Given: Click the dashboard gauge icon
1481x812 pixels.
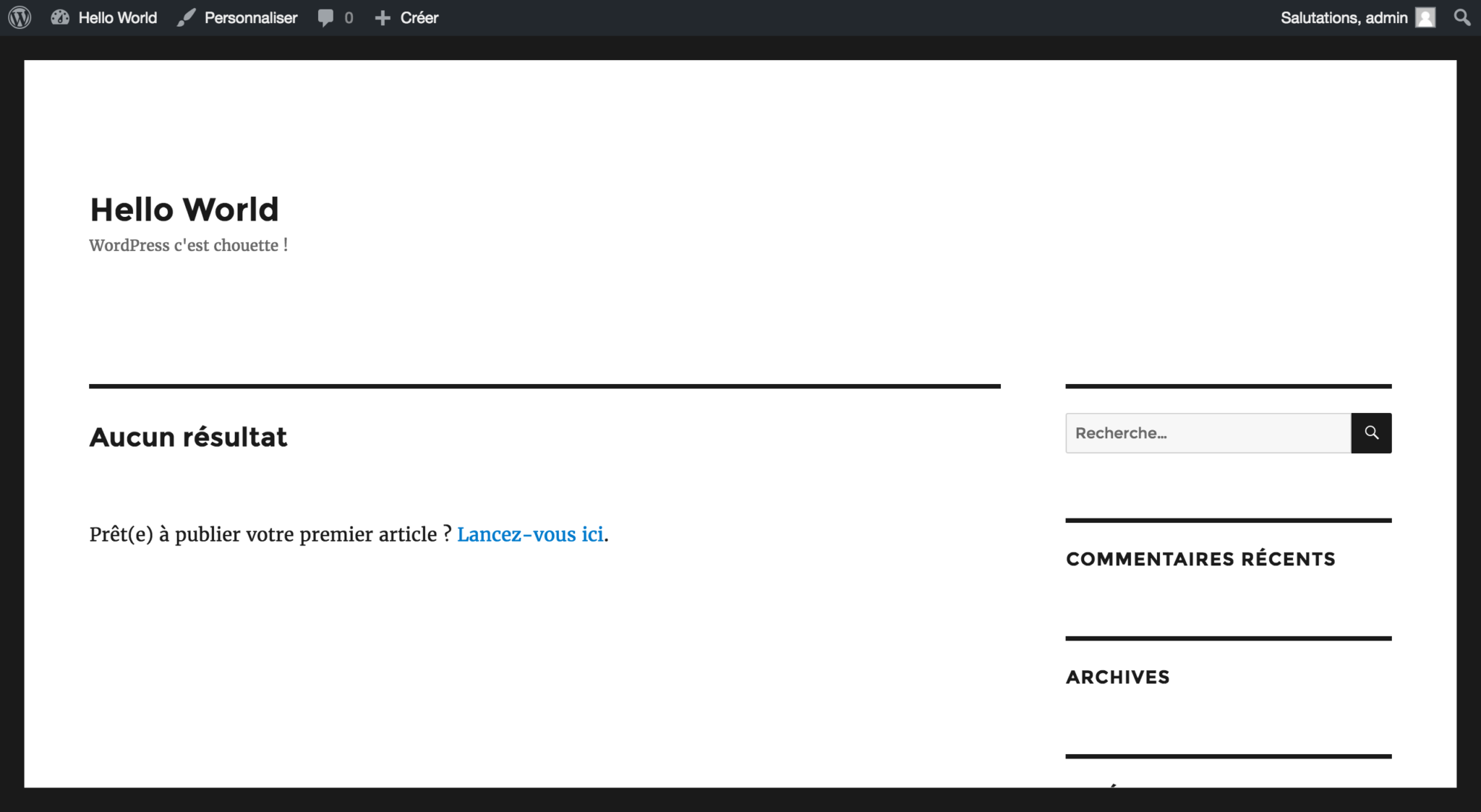Looking at the screenshot, I should 60,17.
